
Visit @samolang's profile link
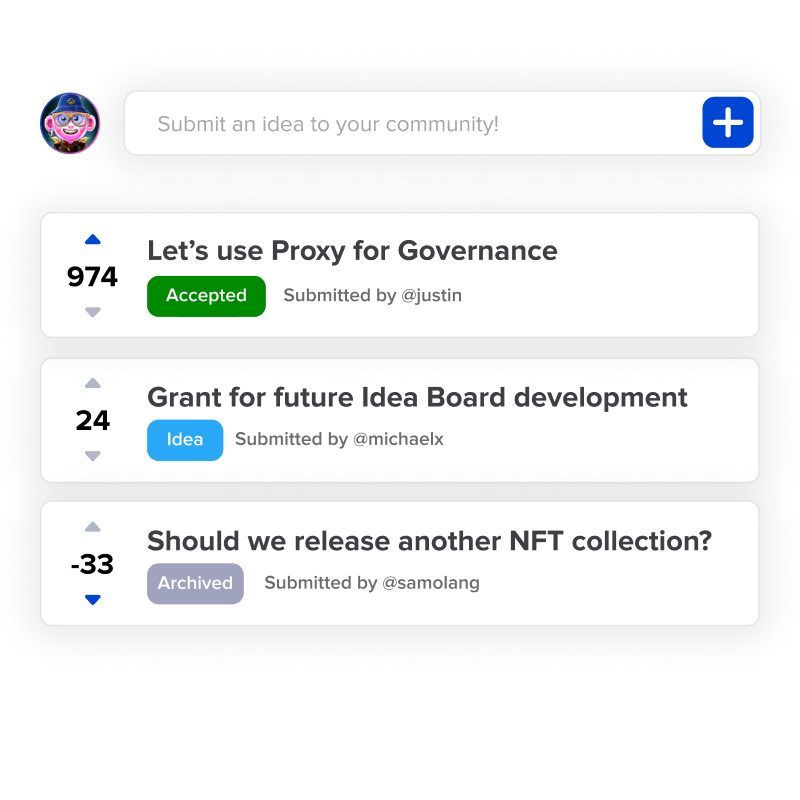431,583
